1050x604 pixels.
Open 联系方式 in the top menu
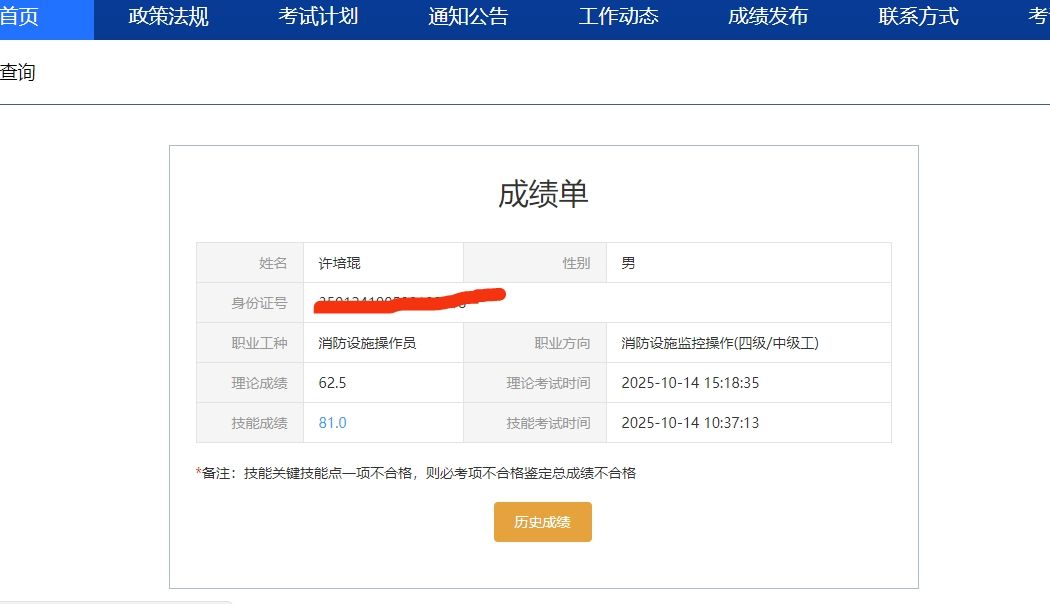[919, 17]
